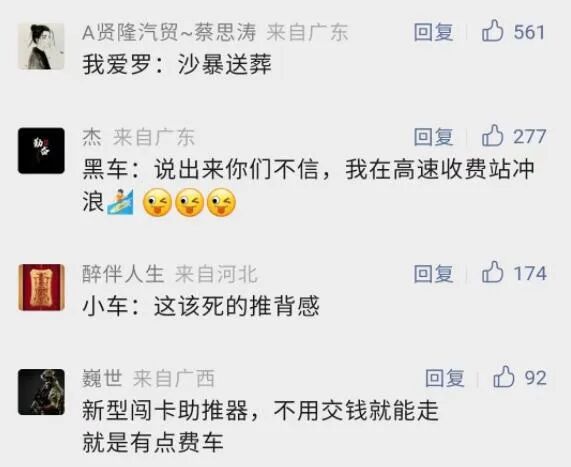Open username 杰 profile
Viewport: 571px width, 467px height.
(92, 137)
